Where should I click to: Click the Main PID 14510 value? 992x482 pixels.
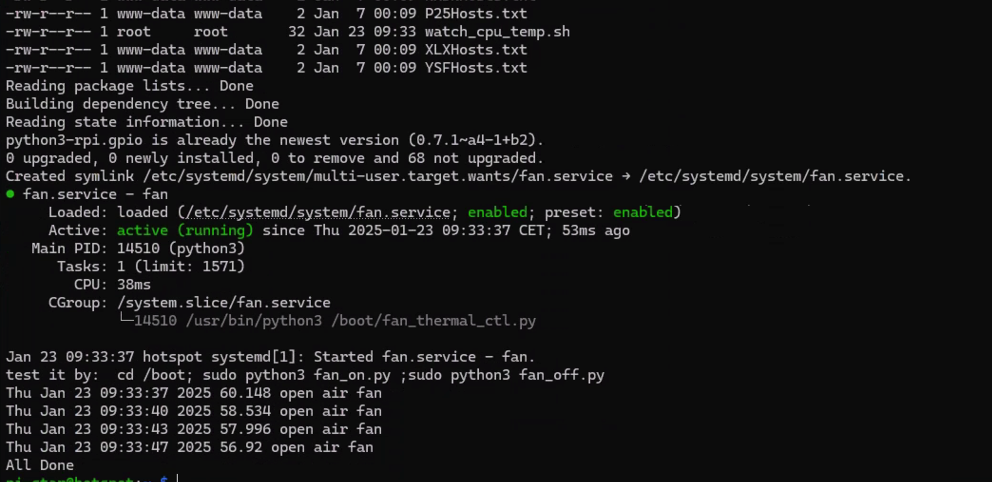tap(138, 249)
